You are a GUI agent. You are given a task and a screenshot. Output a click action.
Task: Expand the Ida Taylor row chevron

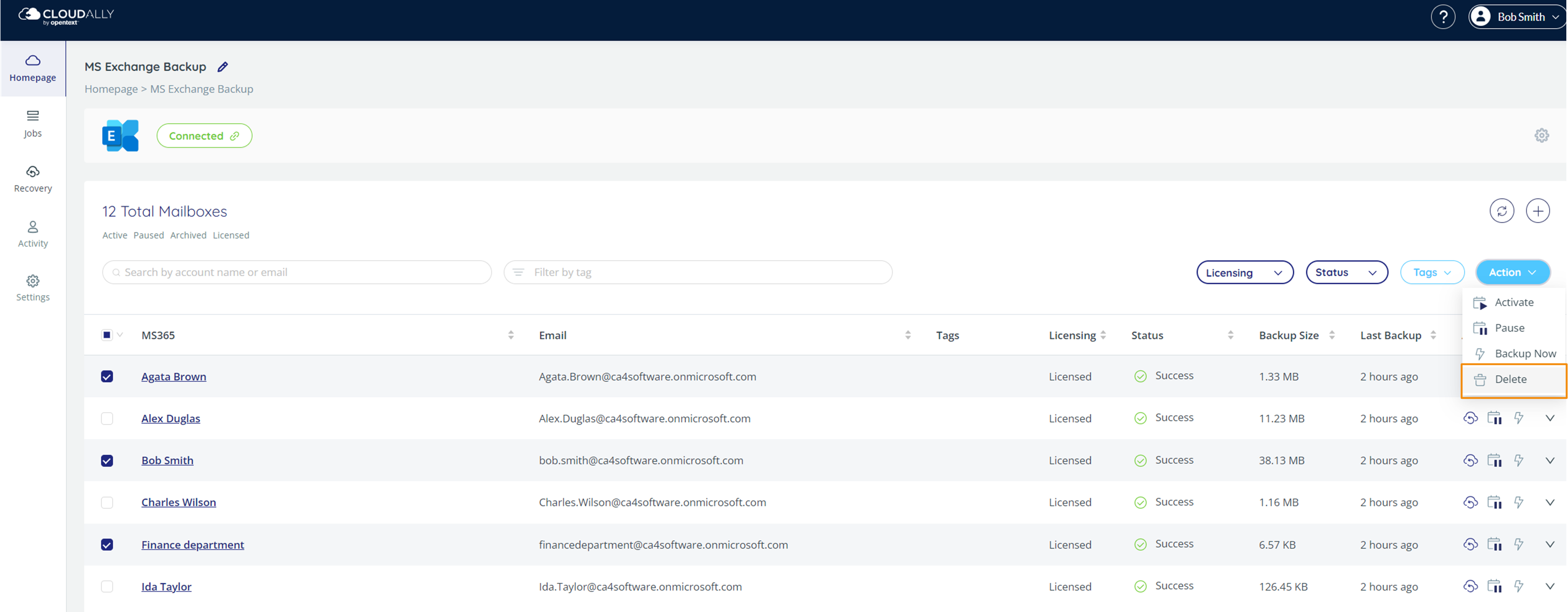pos(1550,587)
